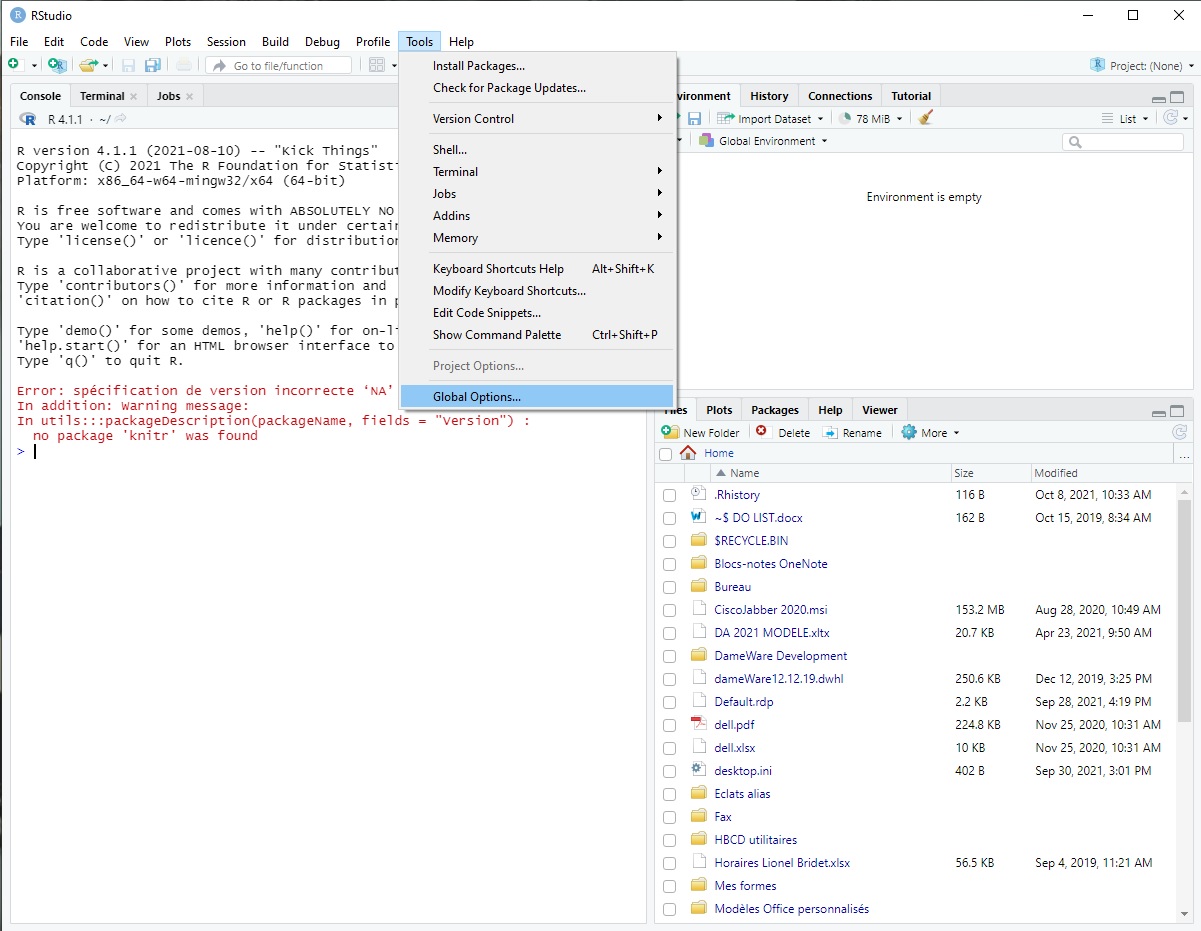Check the box for .Rhistory file
The width and height of the screenshot is (1201, 931).
669,495
